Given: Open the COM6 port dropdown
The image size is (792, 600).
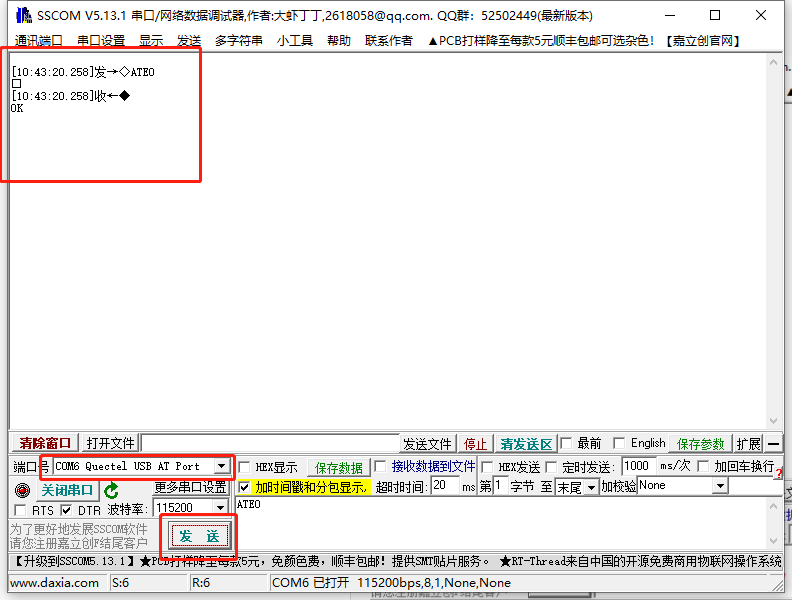Looking at the screenshot, I should point(221,466).
